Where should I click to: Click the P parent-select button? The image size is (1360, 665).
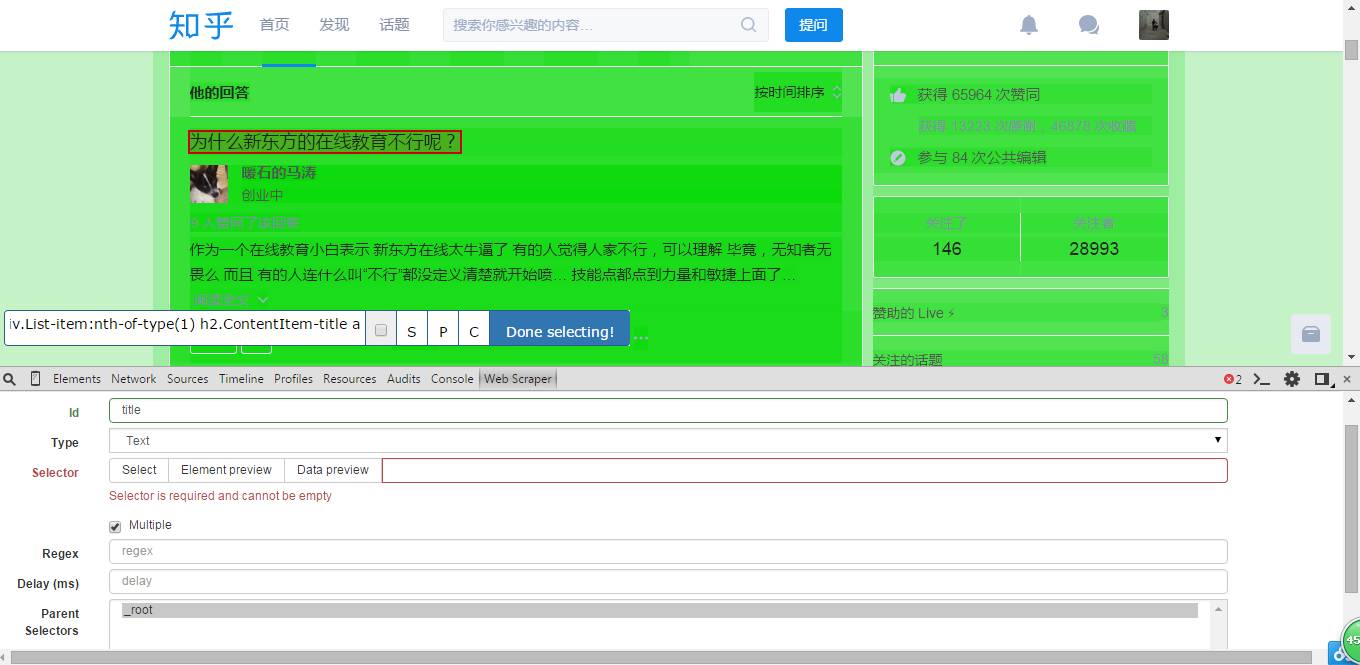[443, 330]
